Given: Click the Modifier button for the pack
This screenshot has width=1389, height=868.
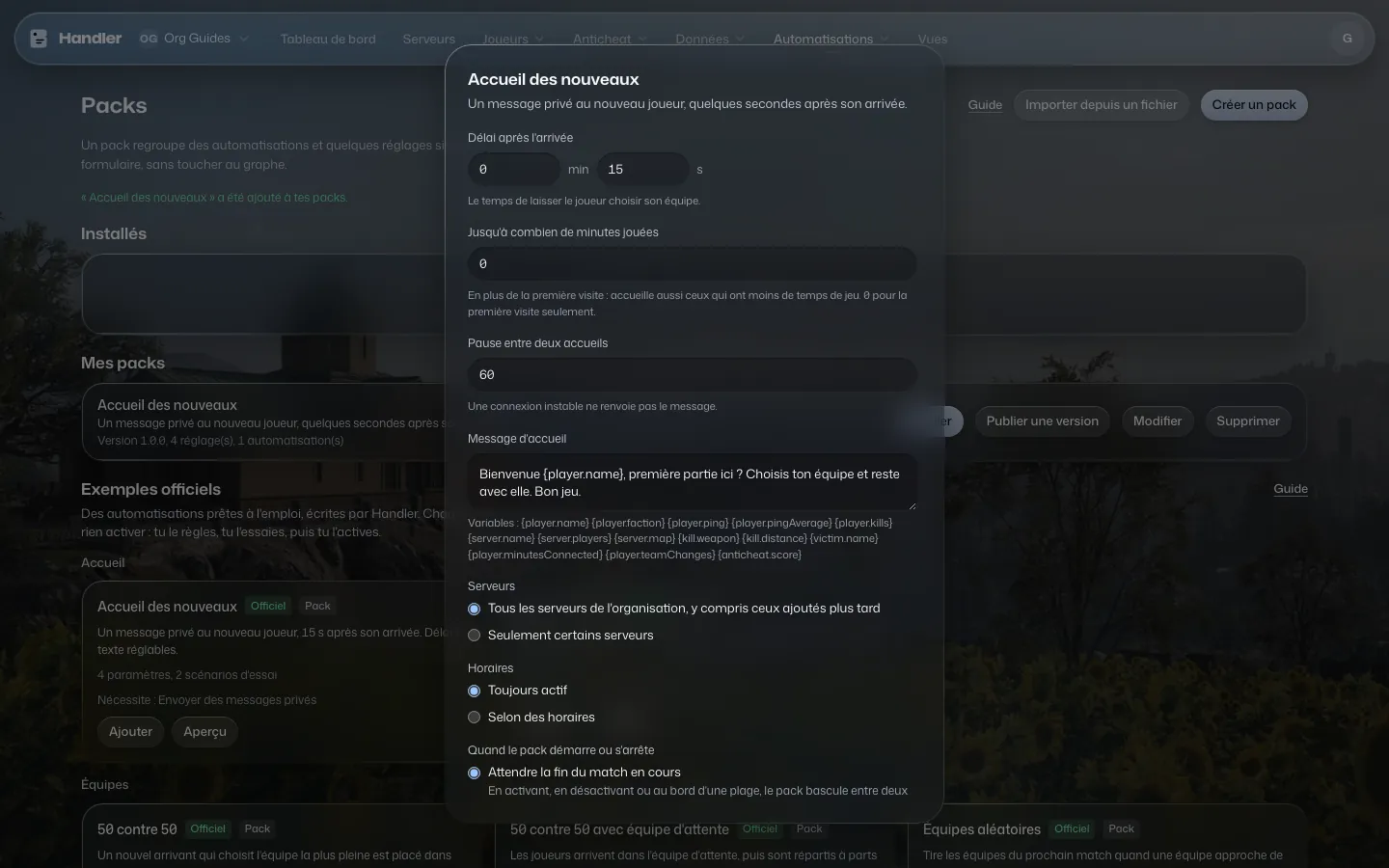Looking at the screenshot, I should (x=1157, y=421).
